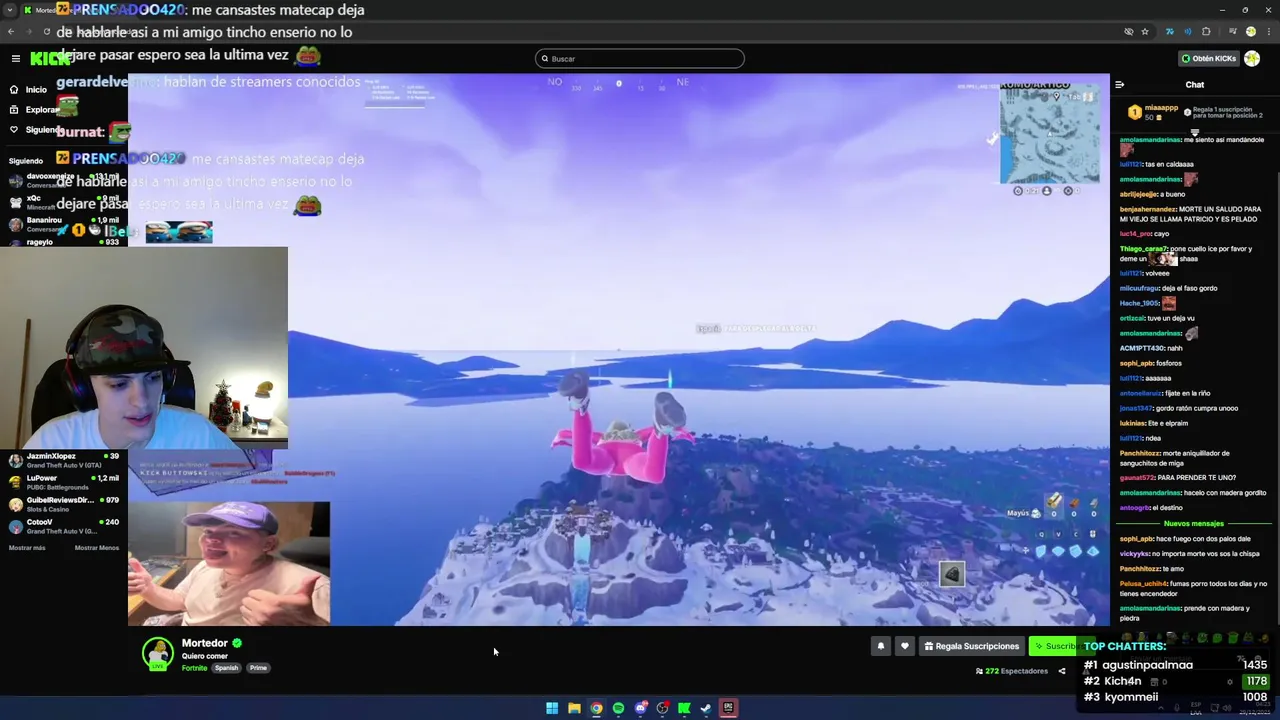Open the browser tab search dropdown

point(11,10)
